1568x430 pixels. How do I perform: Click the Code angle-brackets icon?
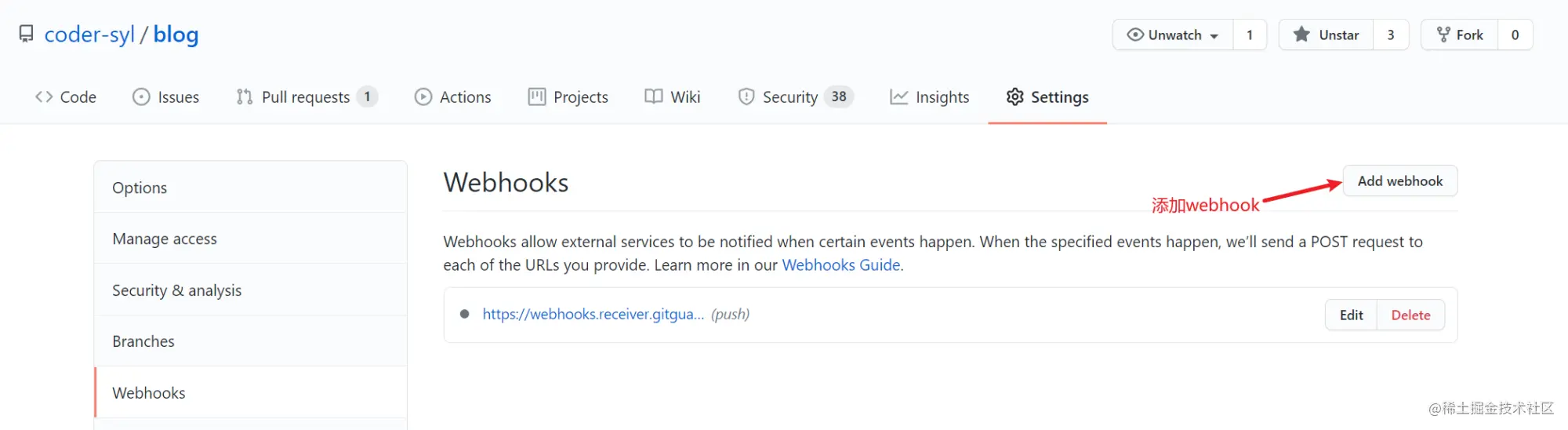tap(44, 97)
